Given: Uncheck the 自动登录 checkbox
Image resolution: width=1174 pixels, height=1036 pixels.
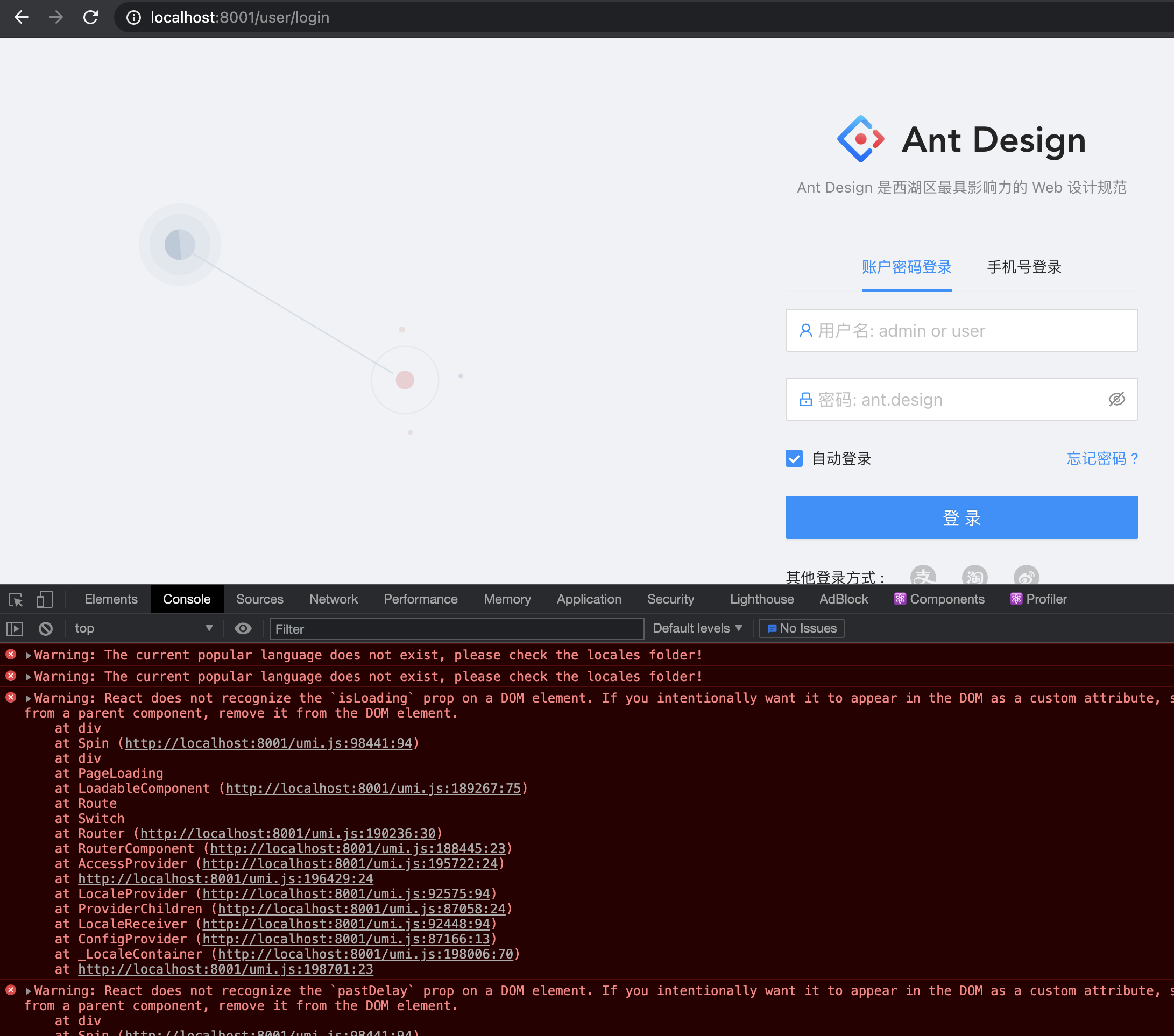Looking at the screenshot, I should [x=794, y=458].
